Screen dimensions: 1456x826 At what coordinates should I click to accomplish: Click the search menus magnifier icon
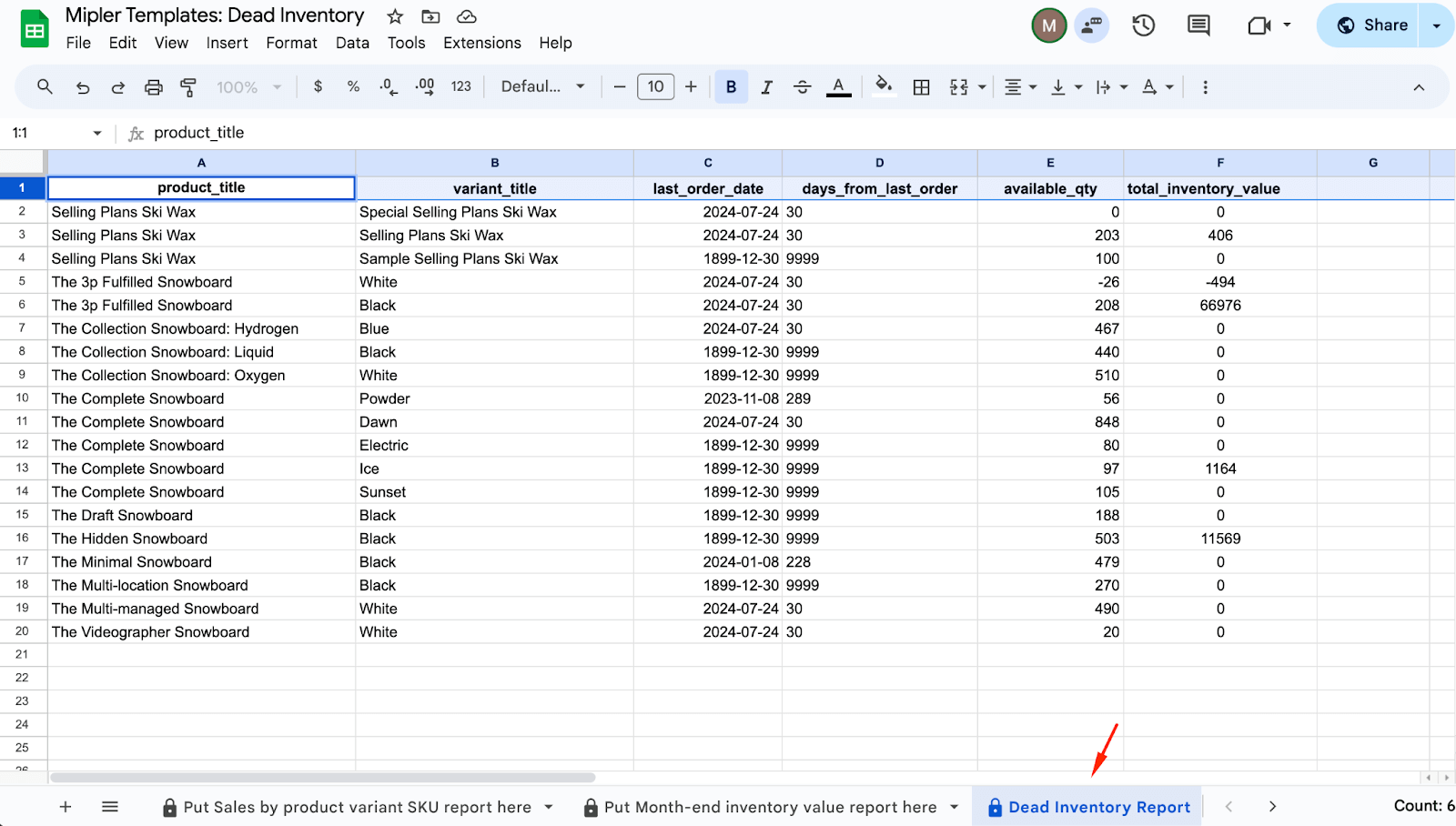45,87
